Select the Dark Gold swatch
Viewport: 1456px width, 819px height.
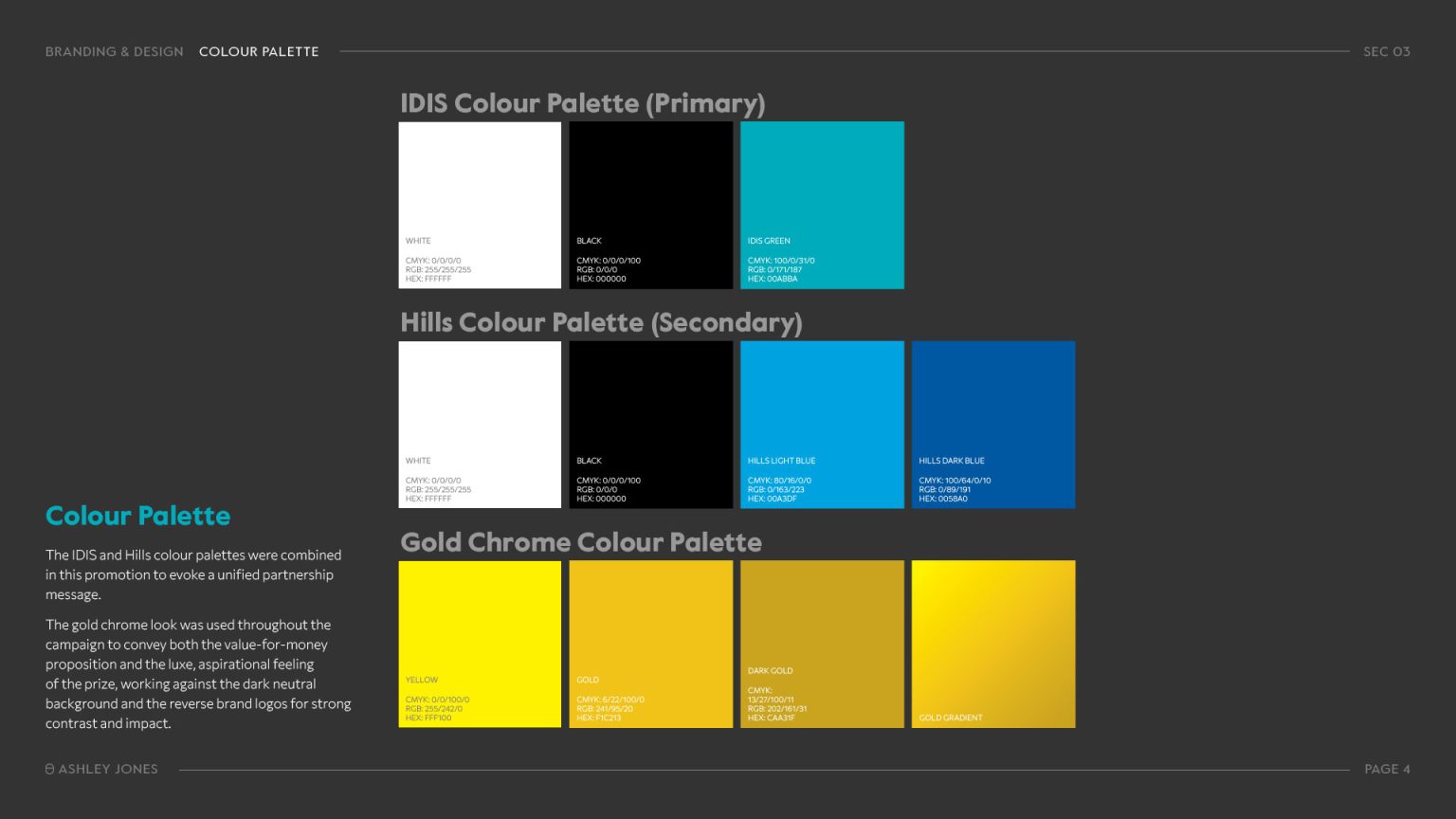[822, 645]
